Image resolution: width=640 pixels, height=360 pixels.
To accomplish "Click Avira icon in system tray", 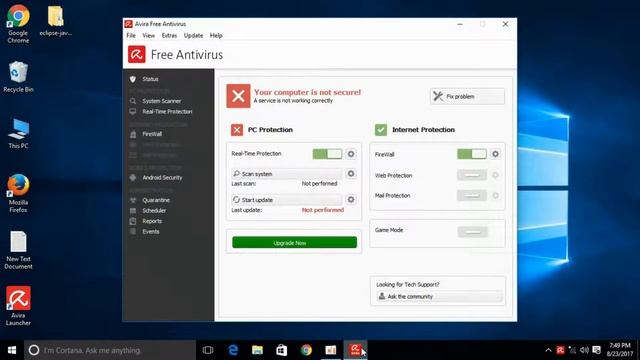I will [x=560, y=350].
